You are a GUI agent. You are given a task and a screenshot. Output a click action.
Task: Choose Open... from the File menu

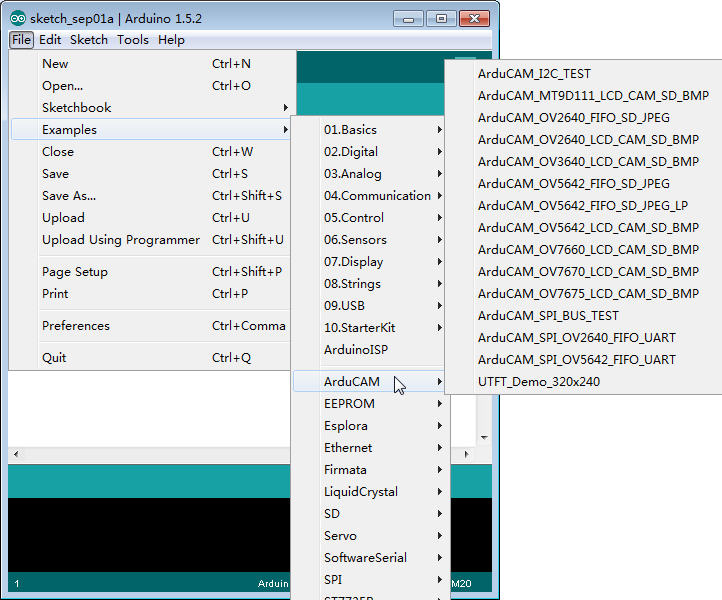coord(150,86)
